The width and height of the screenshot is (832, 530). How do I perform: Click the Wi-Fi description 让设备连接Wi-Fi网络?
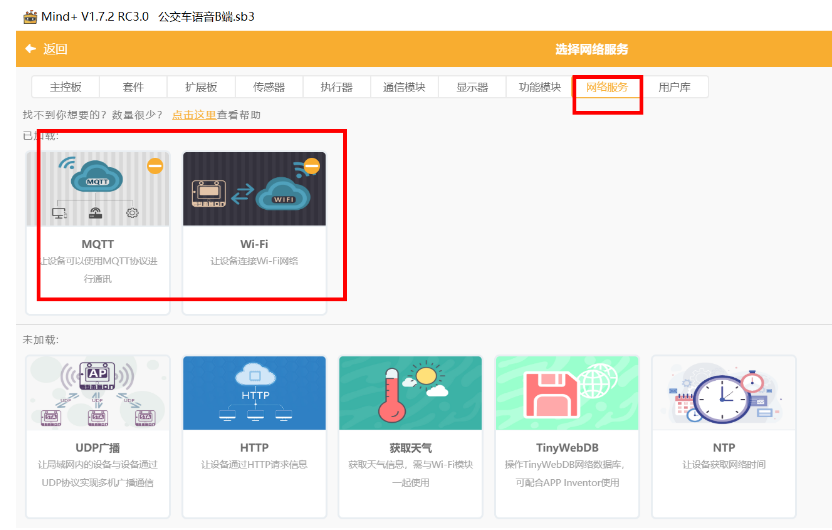tap(254, 261)
